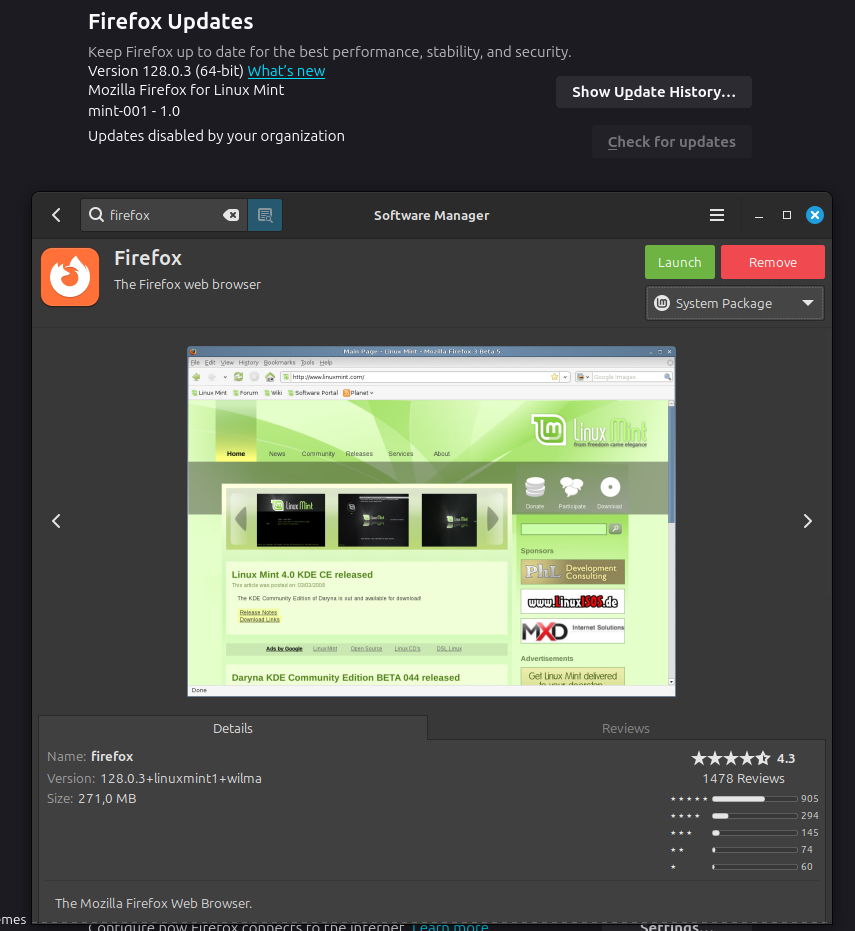Clear the firefox search text

point(231,215)
